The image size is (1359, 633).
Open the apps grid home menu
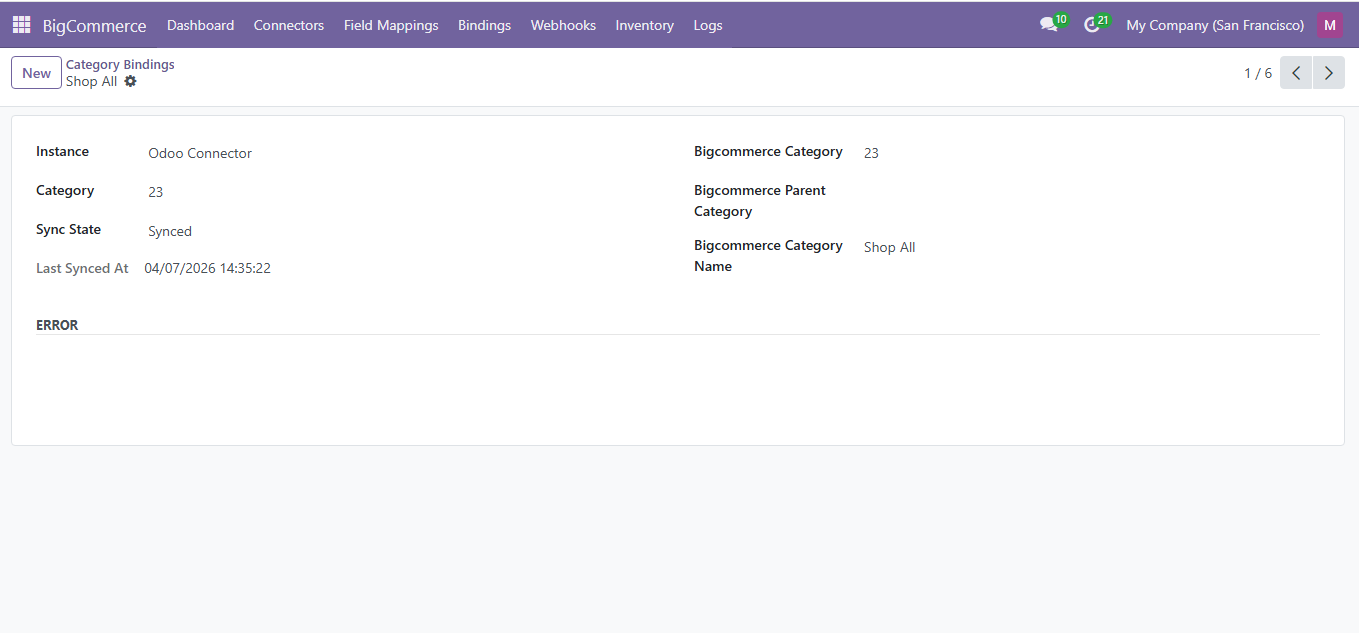pyautogui.click(x=21, y=25)
